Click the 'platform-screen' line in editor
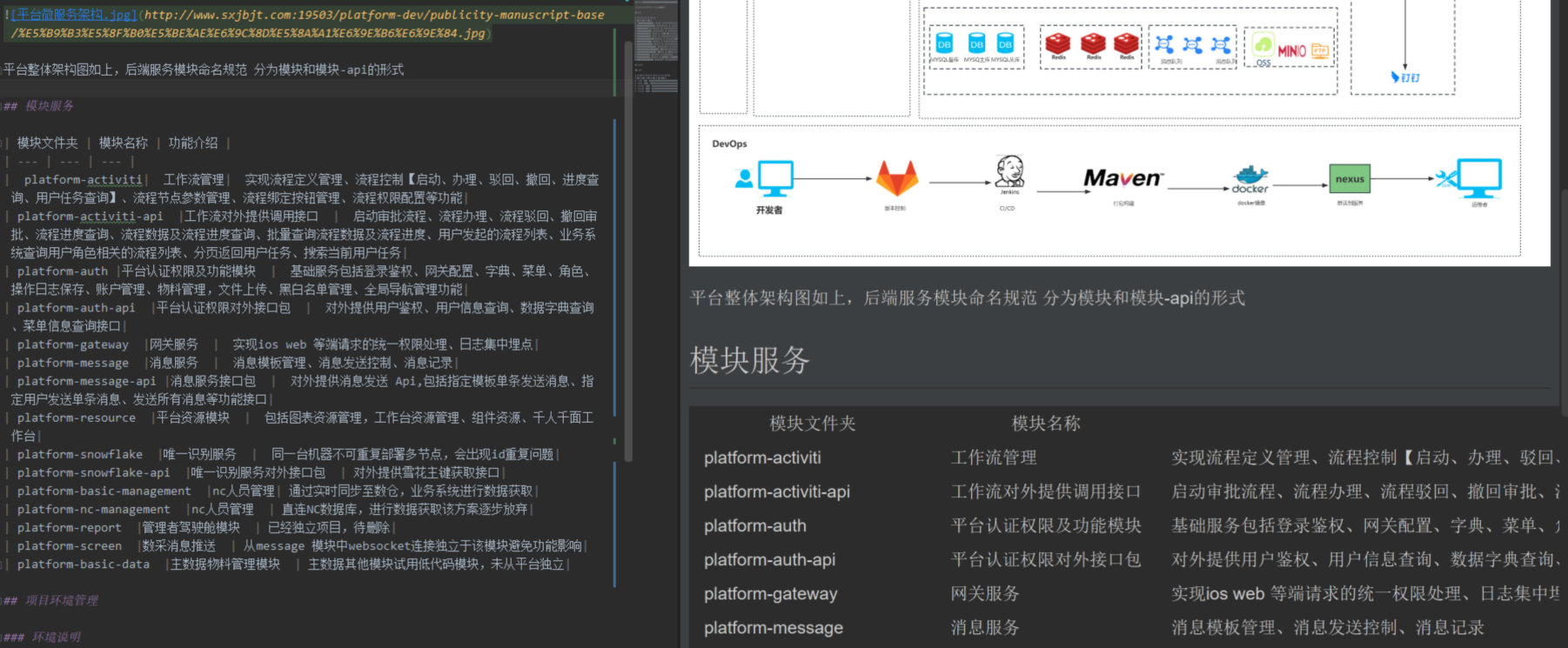 (x=297, y=545)
